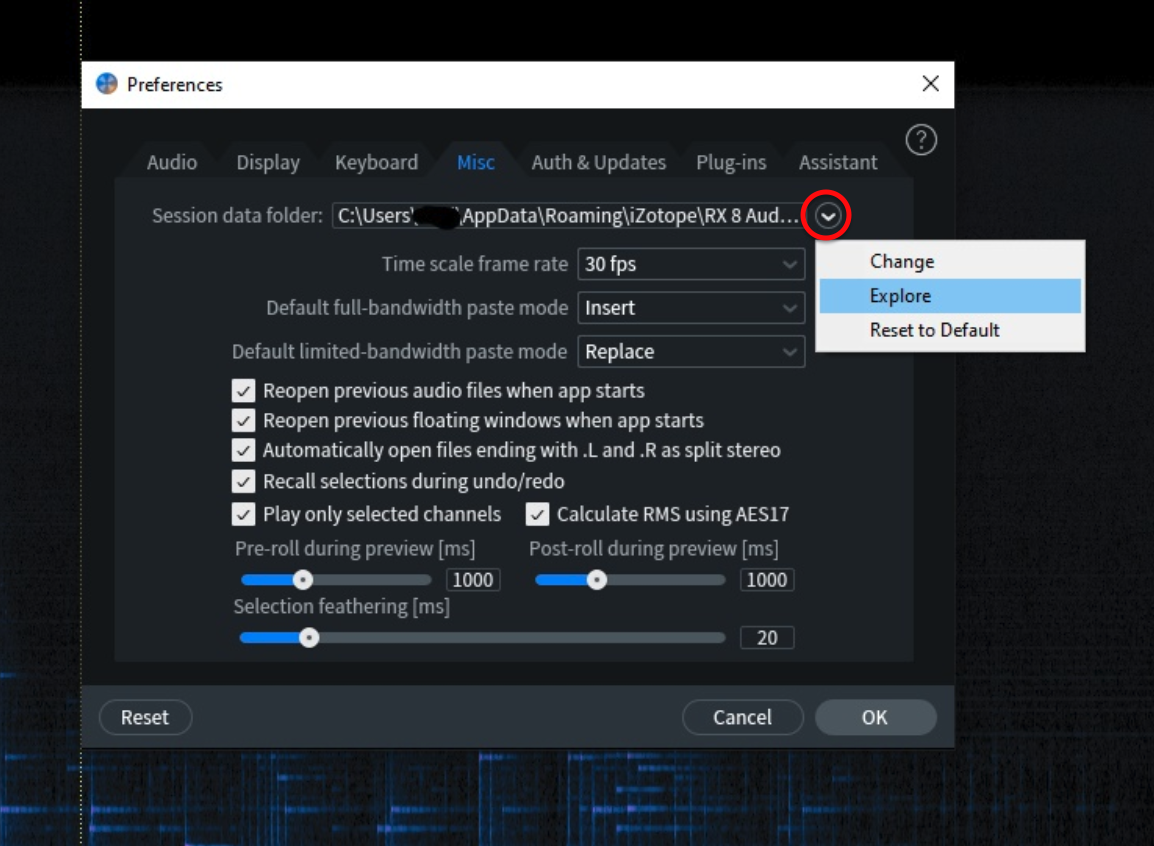The width and height of the screenshot is (1154, 846).
Task: Click the Post-roll during preview slider handle
Action: [597, 580]
